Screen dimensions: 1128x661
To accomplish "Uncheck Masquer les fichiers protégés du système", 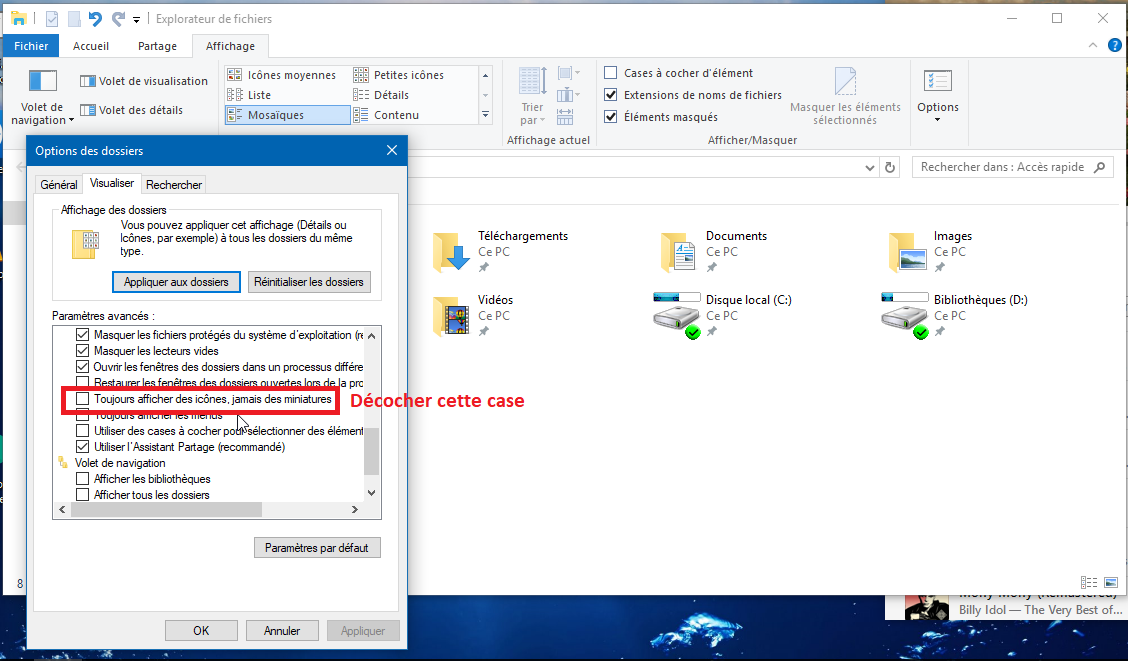I will tap(83, 335).
